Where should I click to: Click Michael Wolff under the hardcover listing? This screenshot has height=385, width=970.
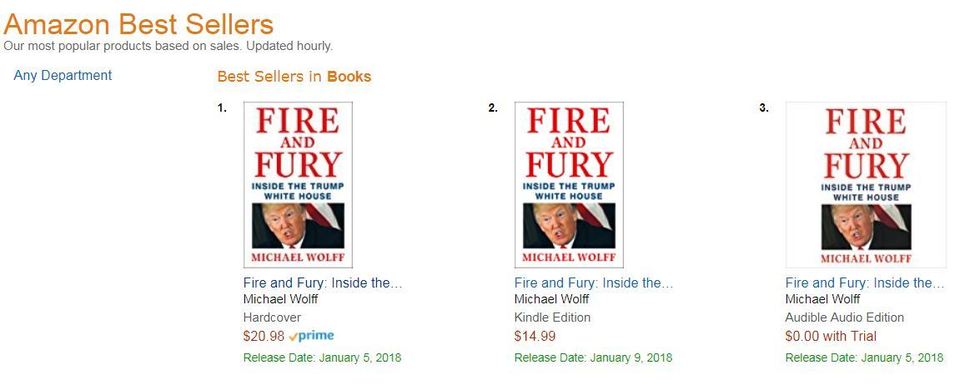tap(280, 300)
